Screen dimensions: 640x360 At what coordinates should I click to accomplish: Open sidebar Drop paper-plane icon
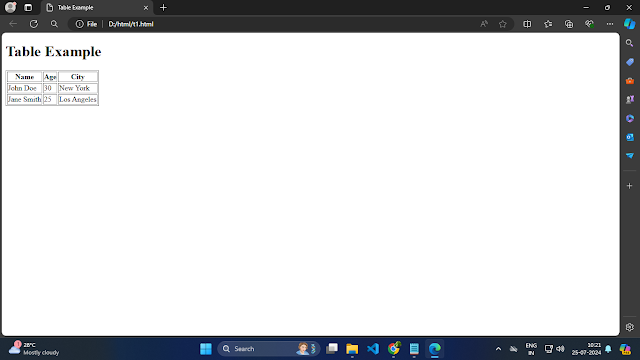(x=630, y=156)
